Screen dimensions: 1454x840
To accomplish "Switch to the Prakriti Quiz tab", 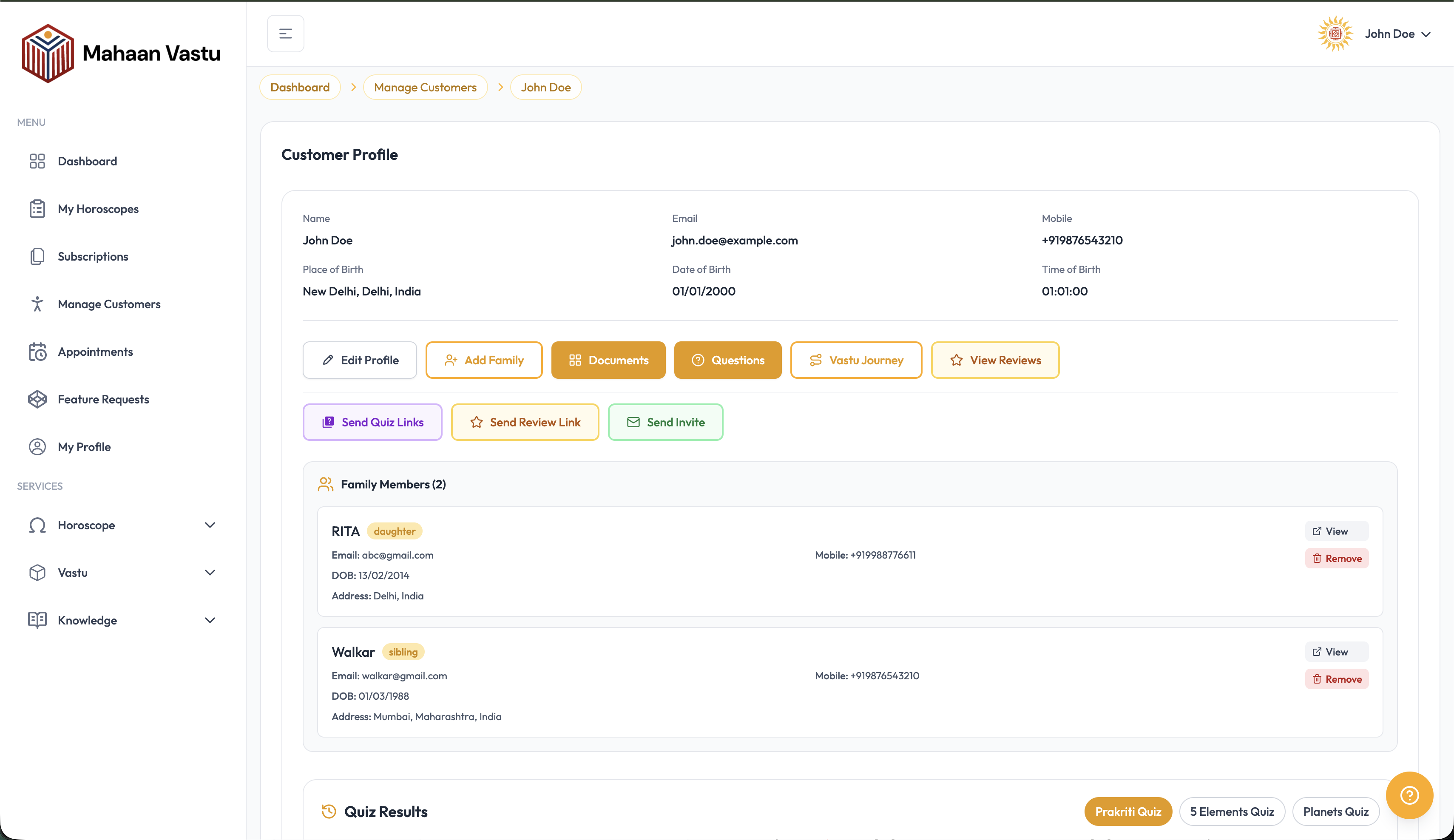I will tap(1128, 811).
